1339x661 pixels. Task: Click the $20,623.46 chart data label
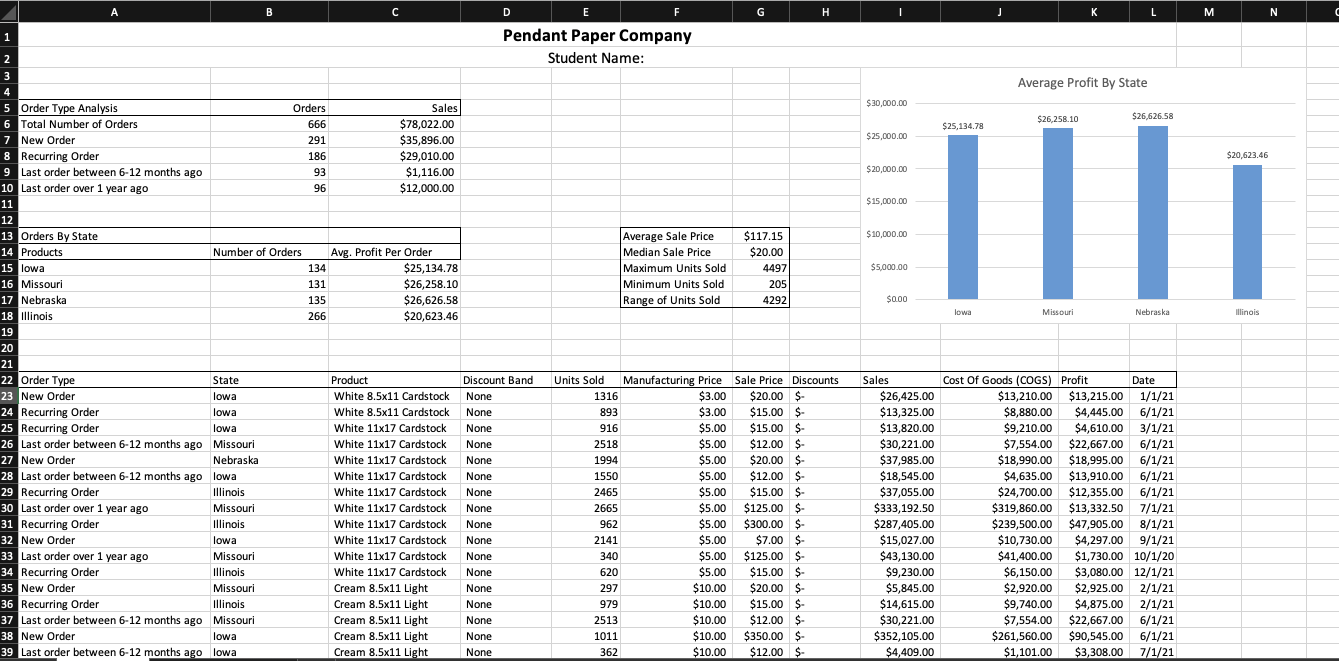click(x=1247, y=156)
